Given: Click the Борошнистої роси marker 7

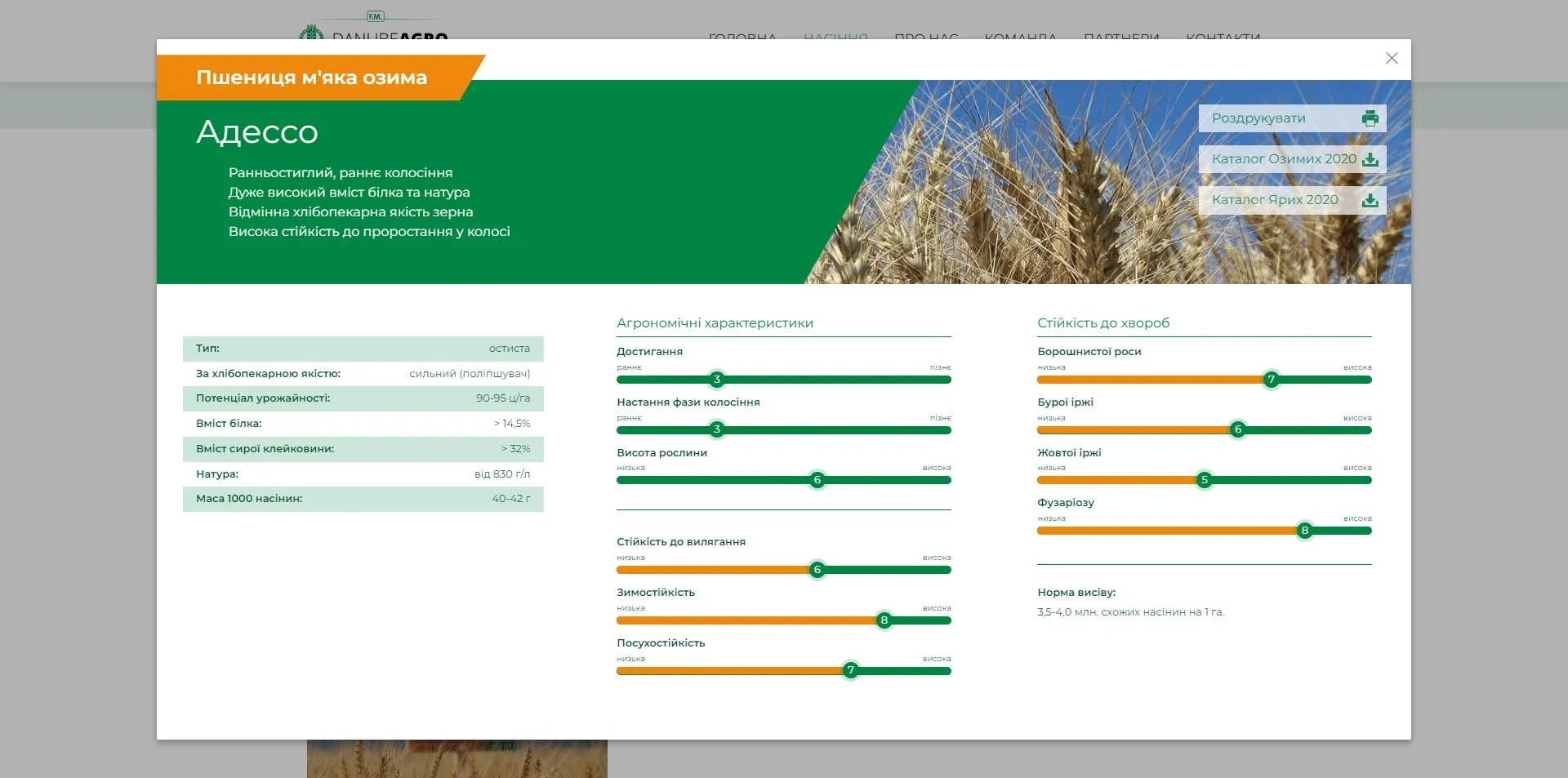Looking at the screenshot, I should tap(1271, 380).
